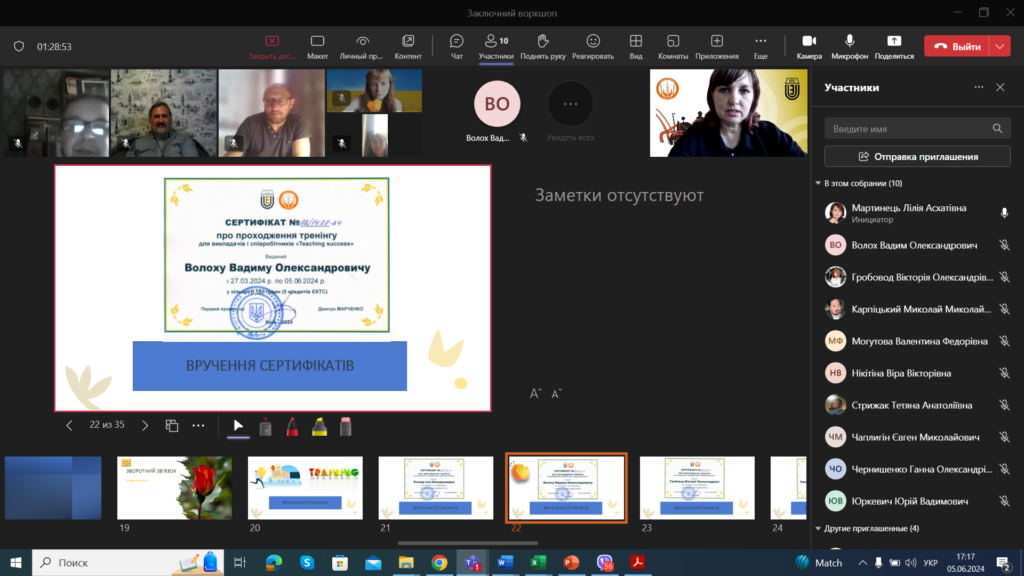
Task: Expand the 'Другие приглашенные (4)' section
Action: [818, 528]
